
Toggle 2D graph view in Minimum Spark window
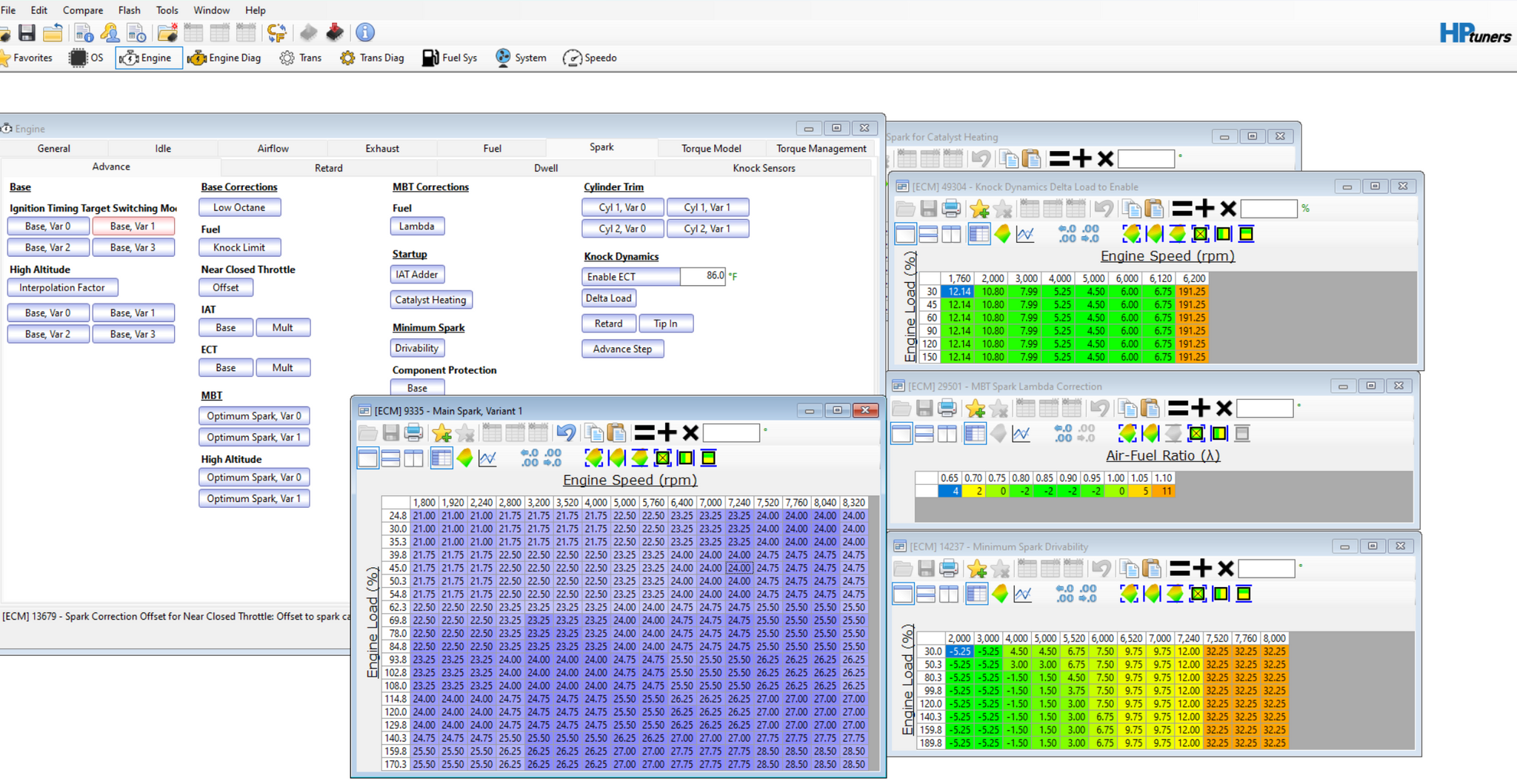click(x=1023, y=594)
